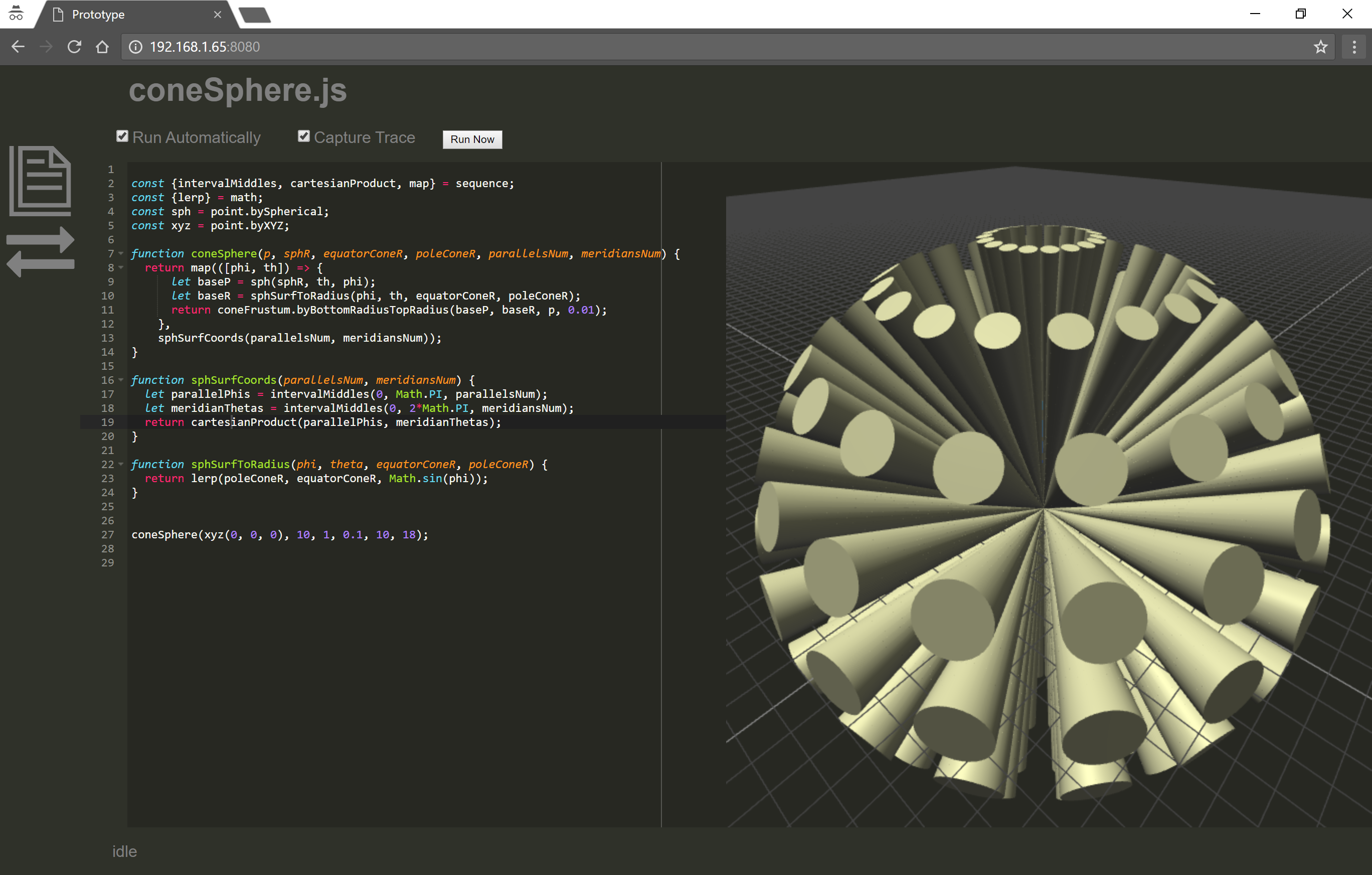Click line number 1 in editor gutter
Viewport: 1372px width, 875px height.
point(110,170)
